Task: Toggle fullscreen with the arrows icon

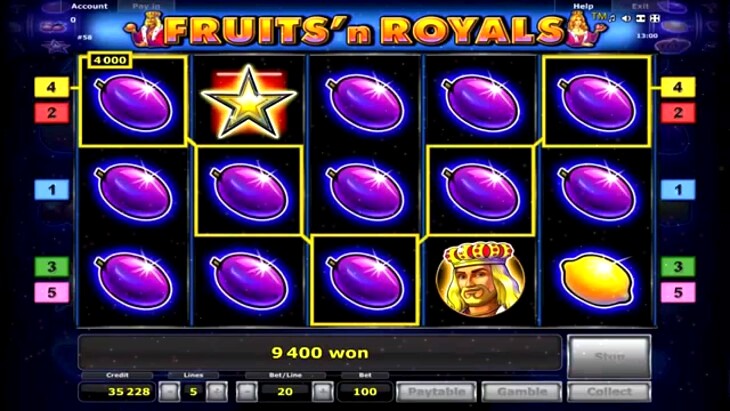Action: coord(641,18)
